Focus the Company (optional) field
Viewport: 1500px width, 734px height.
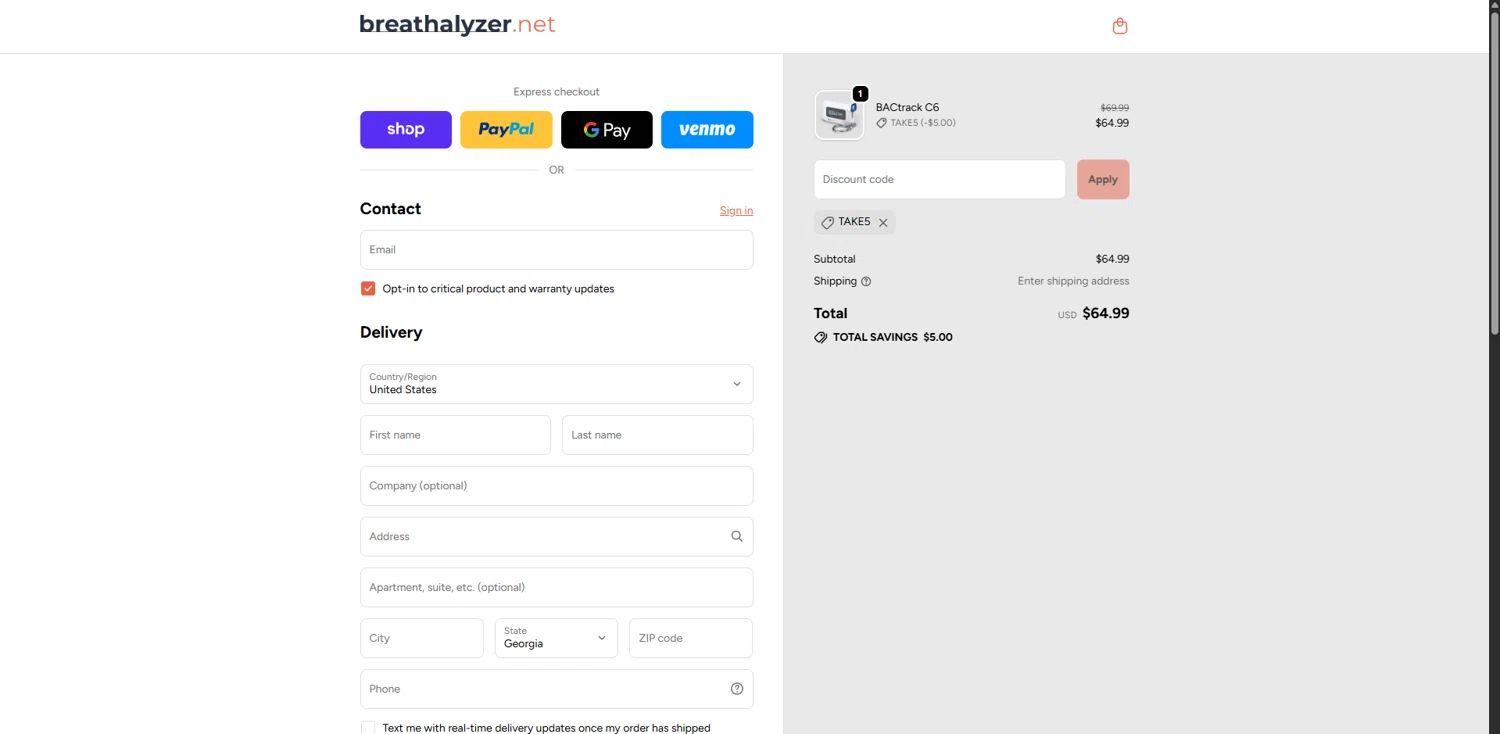pyautogui.click(x=556, y=486)
